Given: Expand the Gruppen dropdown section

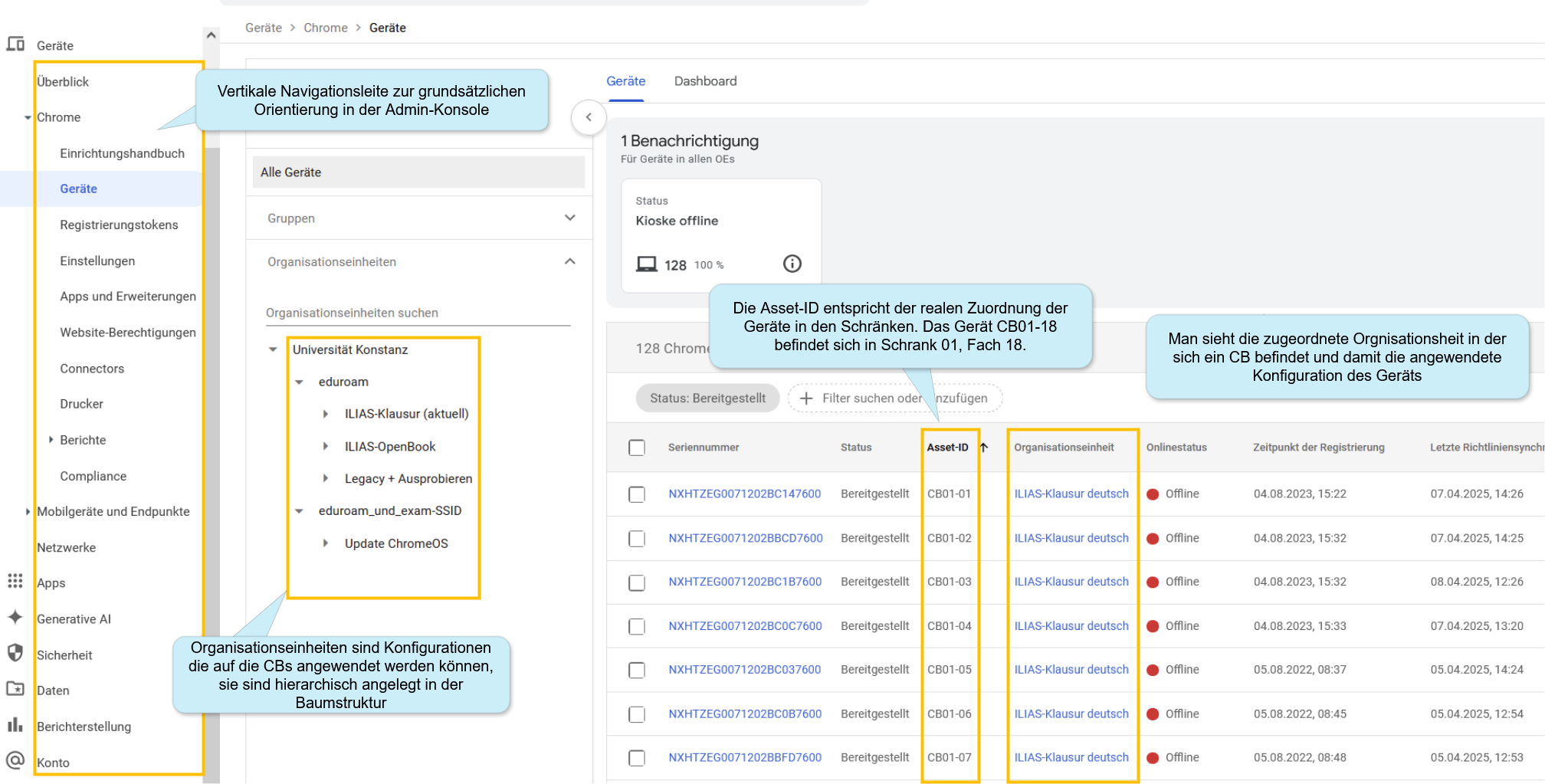Looking at the screenshot, I should click(569, 218).
